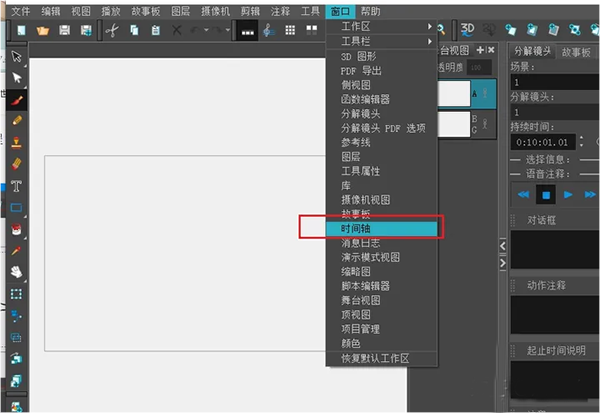
Task: Switch to the 故事板 panel tab
Action: 576,52
